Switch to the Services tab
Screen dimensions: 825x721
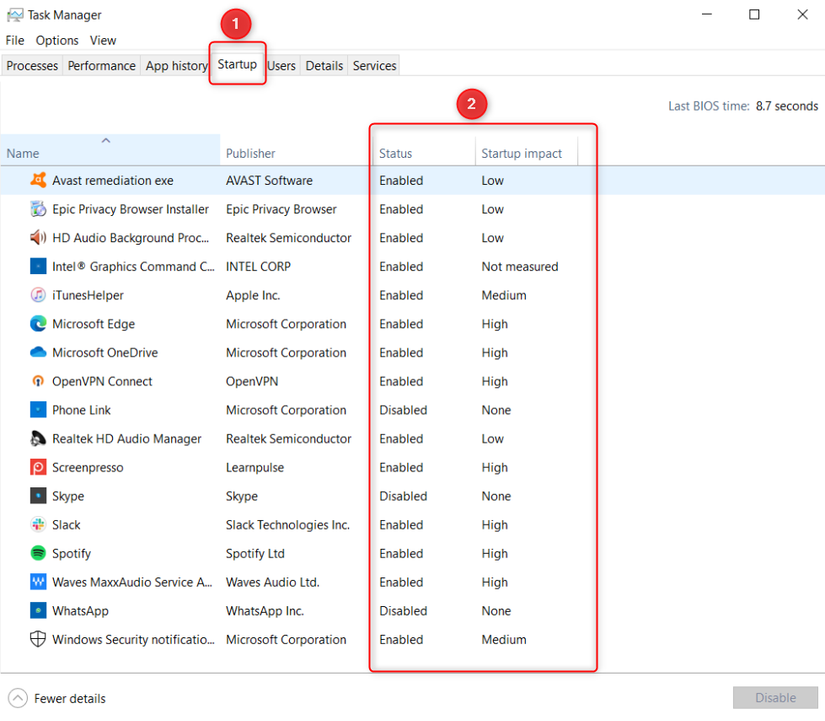373,64
